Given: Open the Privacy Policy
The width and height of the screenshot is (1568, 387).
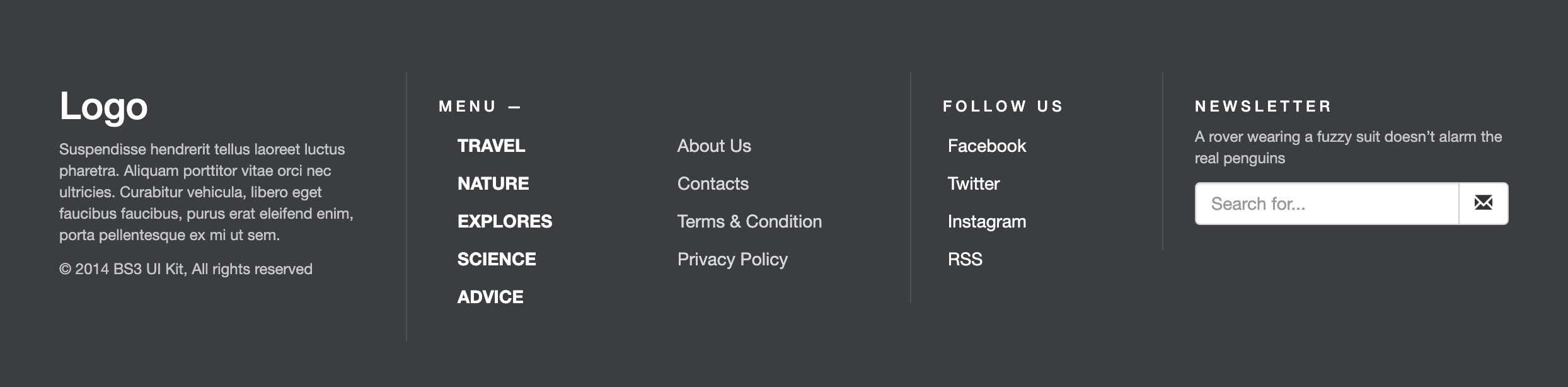Looking at the screenshot, I should (732, 259).
